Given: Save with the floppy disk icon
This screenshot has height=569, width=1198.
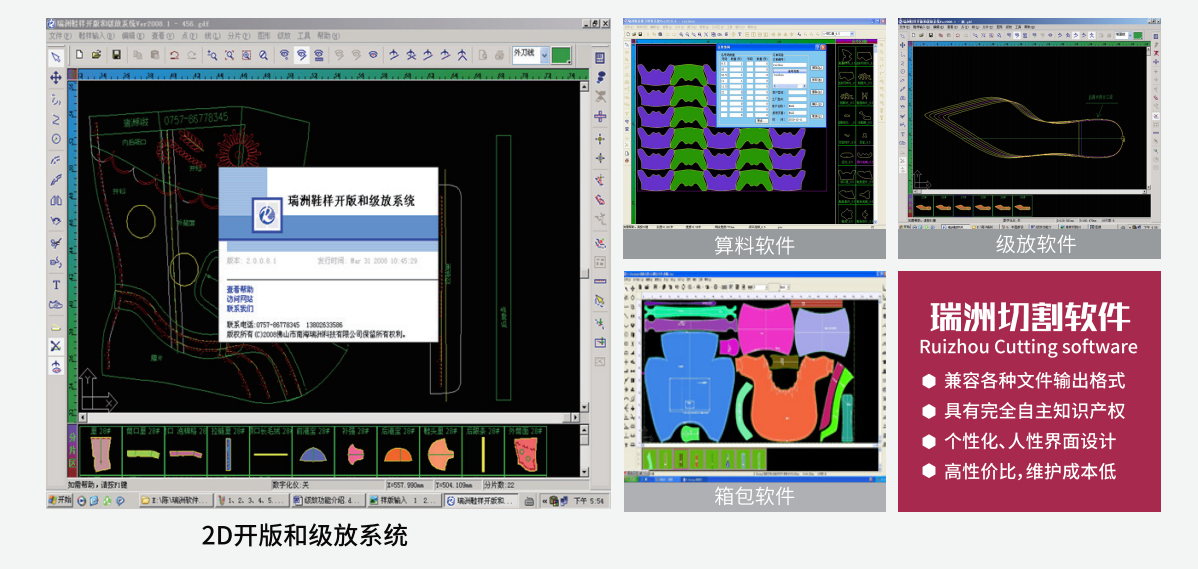Looking at the screenshot, I should 117,55.
